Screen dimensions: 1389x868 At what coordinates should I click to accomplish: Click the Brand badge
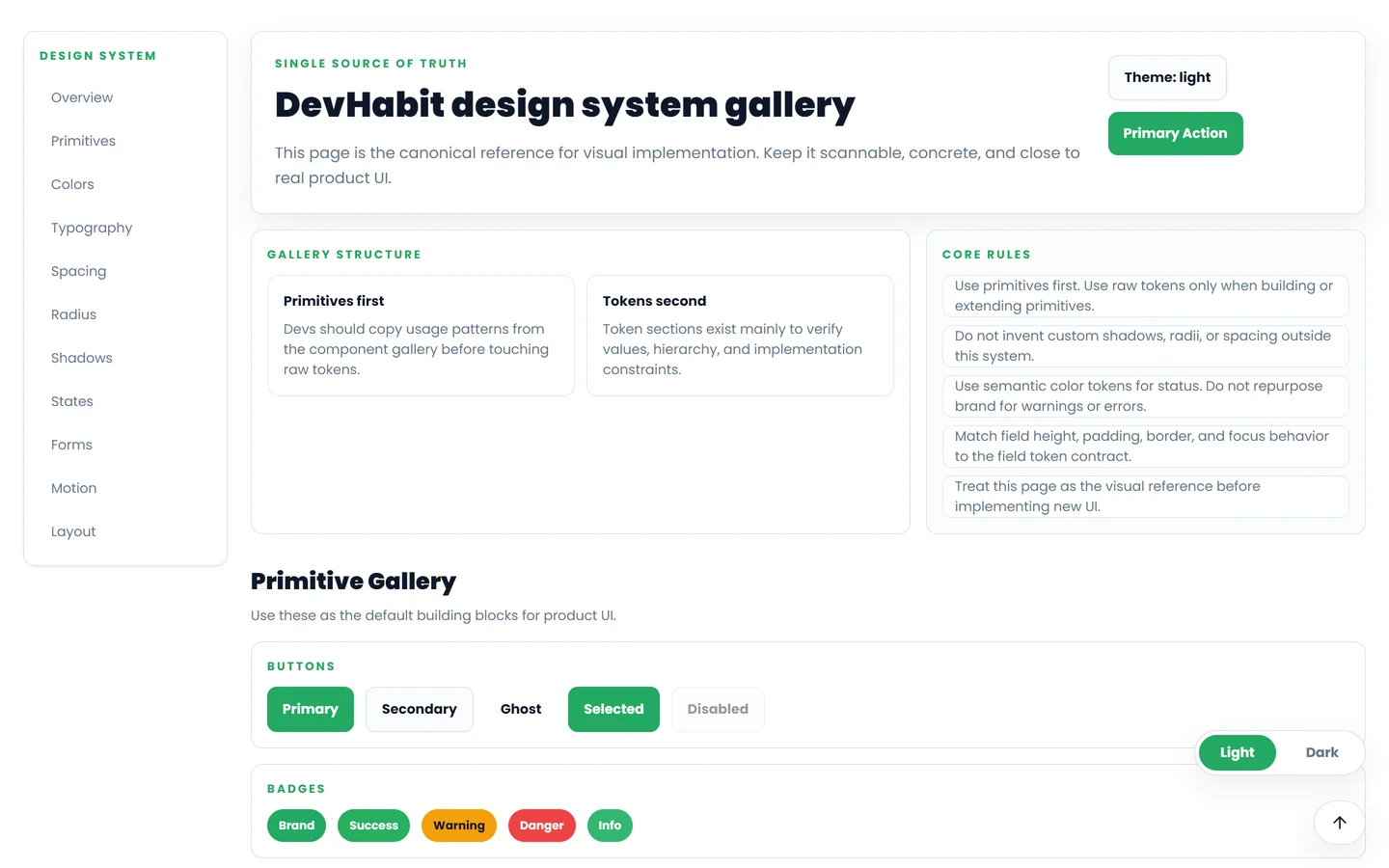point(296,826)
